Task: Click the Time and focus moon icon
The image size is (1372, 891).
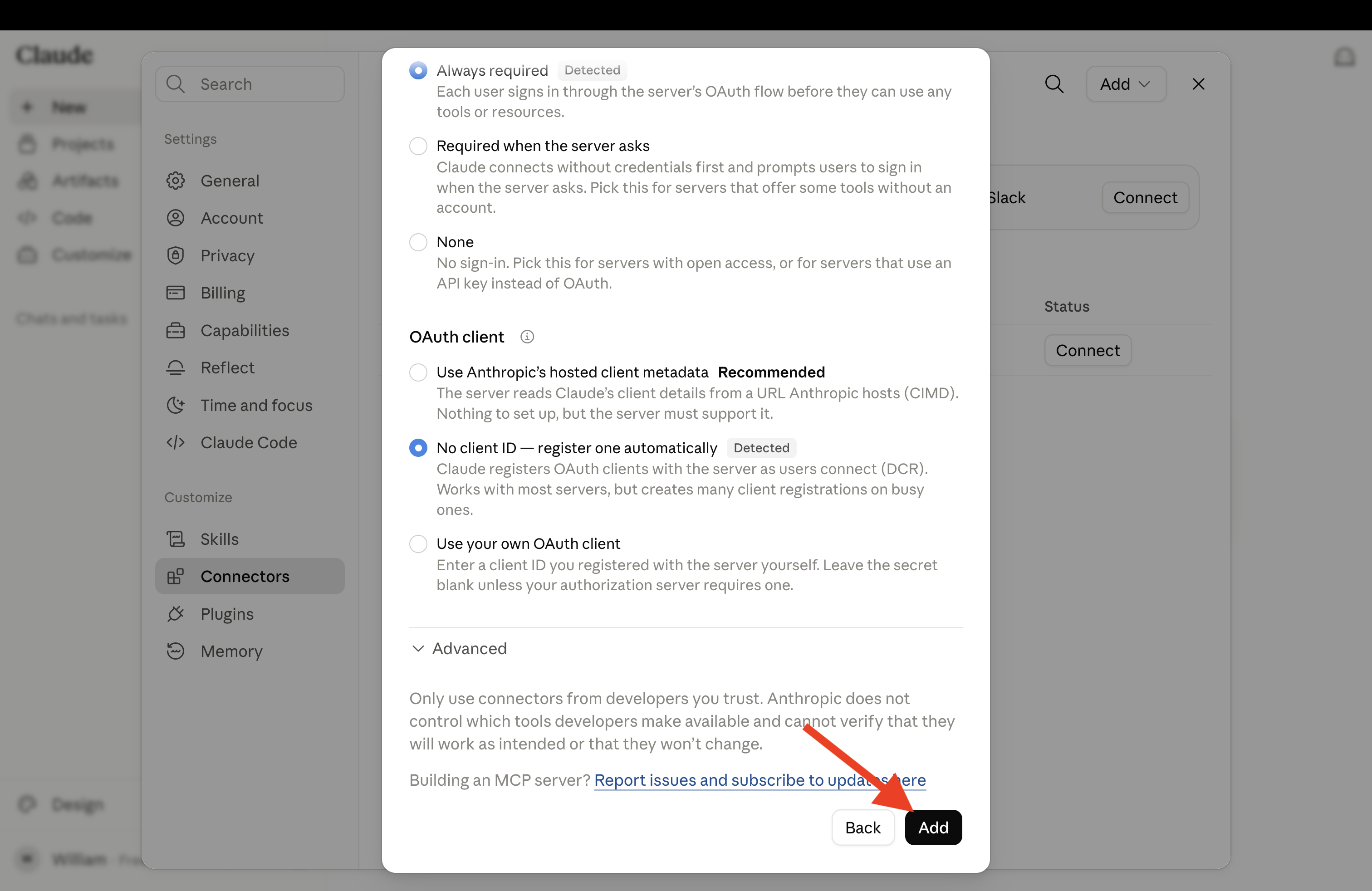Action: point(175,405)
